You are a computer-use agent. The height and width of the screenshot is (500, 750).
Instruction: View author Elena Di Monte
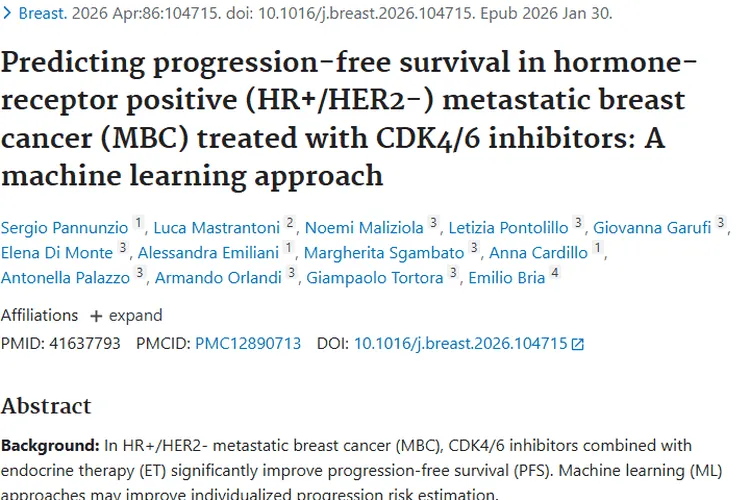(x=57, y=252)
